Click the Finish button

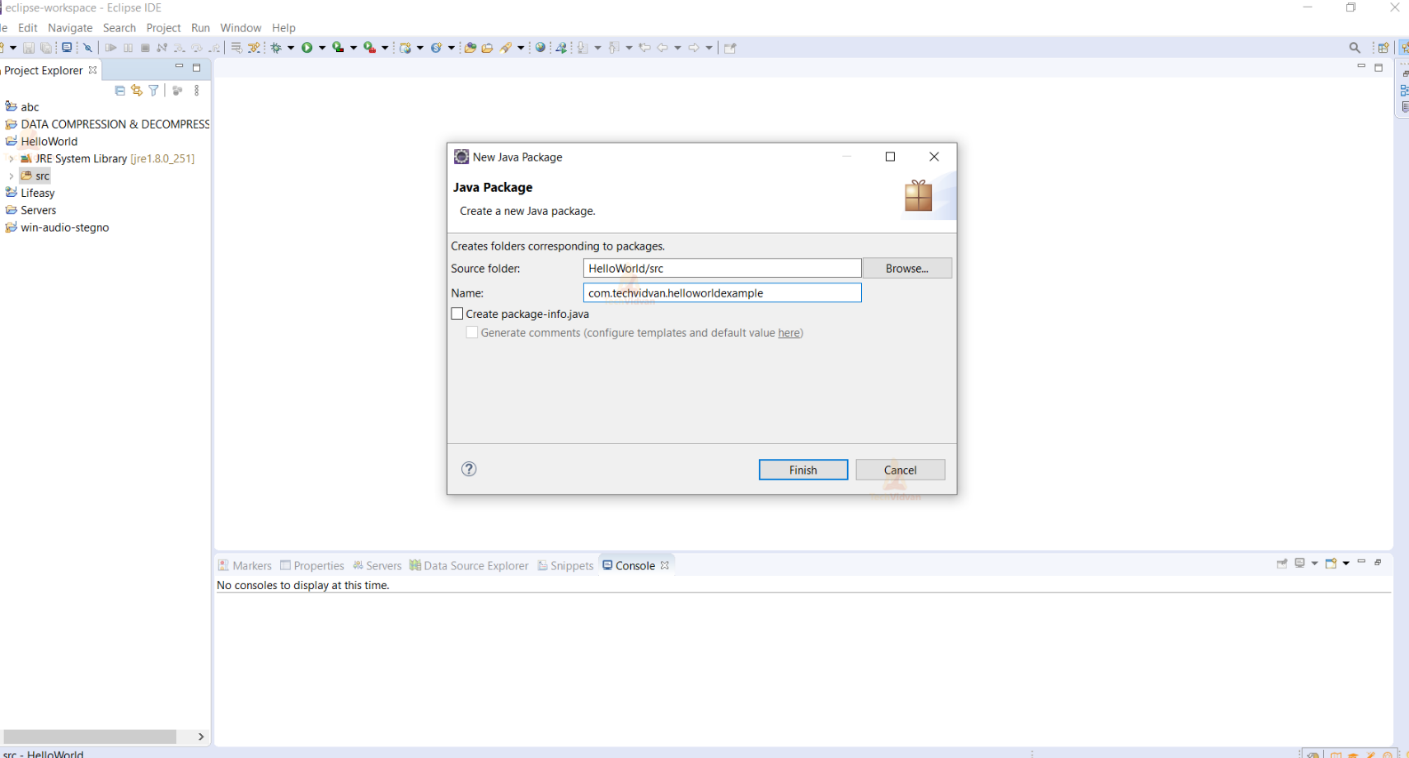click(803, 470)
